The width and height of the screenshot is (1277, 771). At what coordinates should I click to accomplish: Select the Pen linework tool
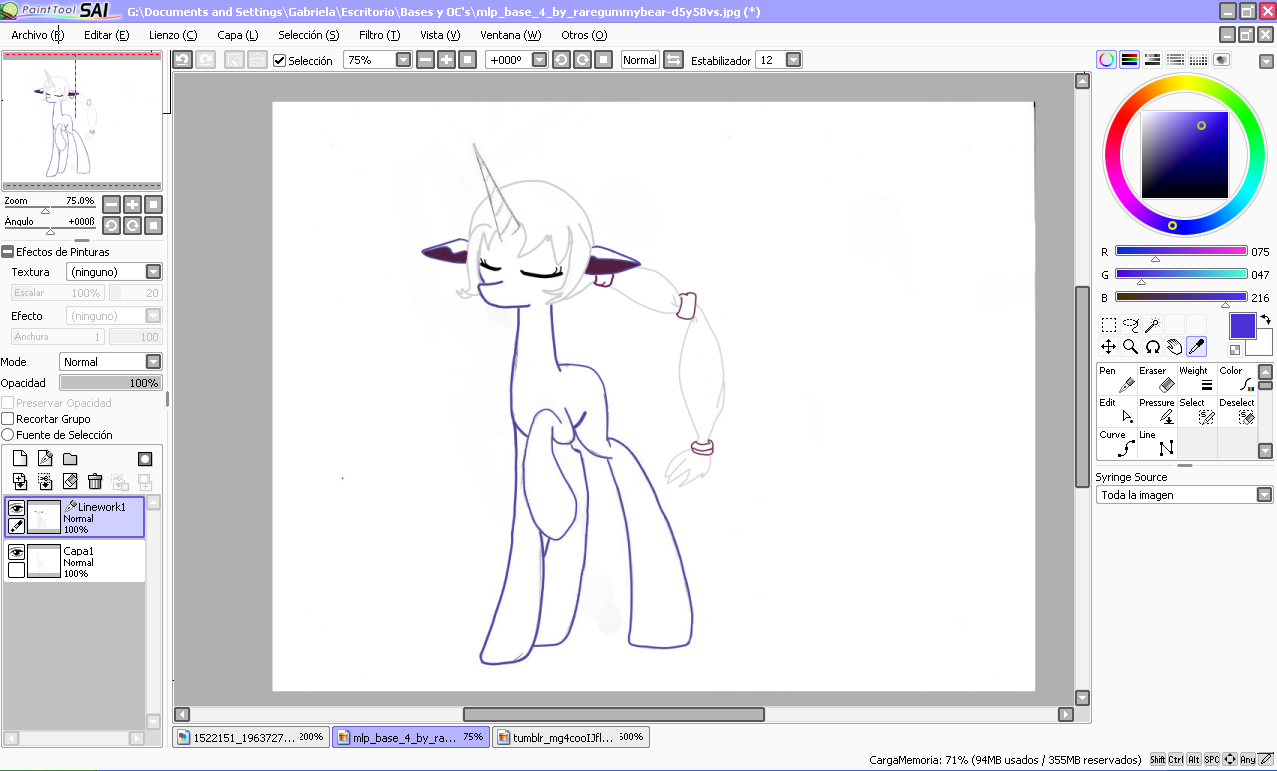pos(1116,379)
